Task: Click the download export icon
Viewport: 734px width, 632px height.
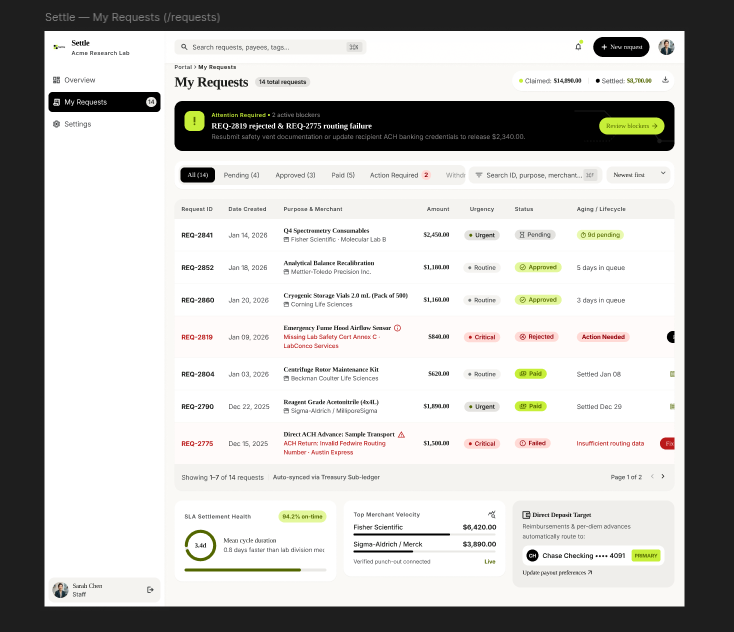Action: tap(665, 80)
